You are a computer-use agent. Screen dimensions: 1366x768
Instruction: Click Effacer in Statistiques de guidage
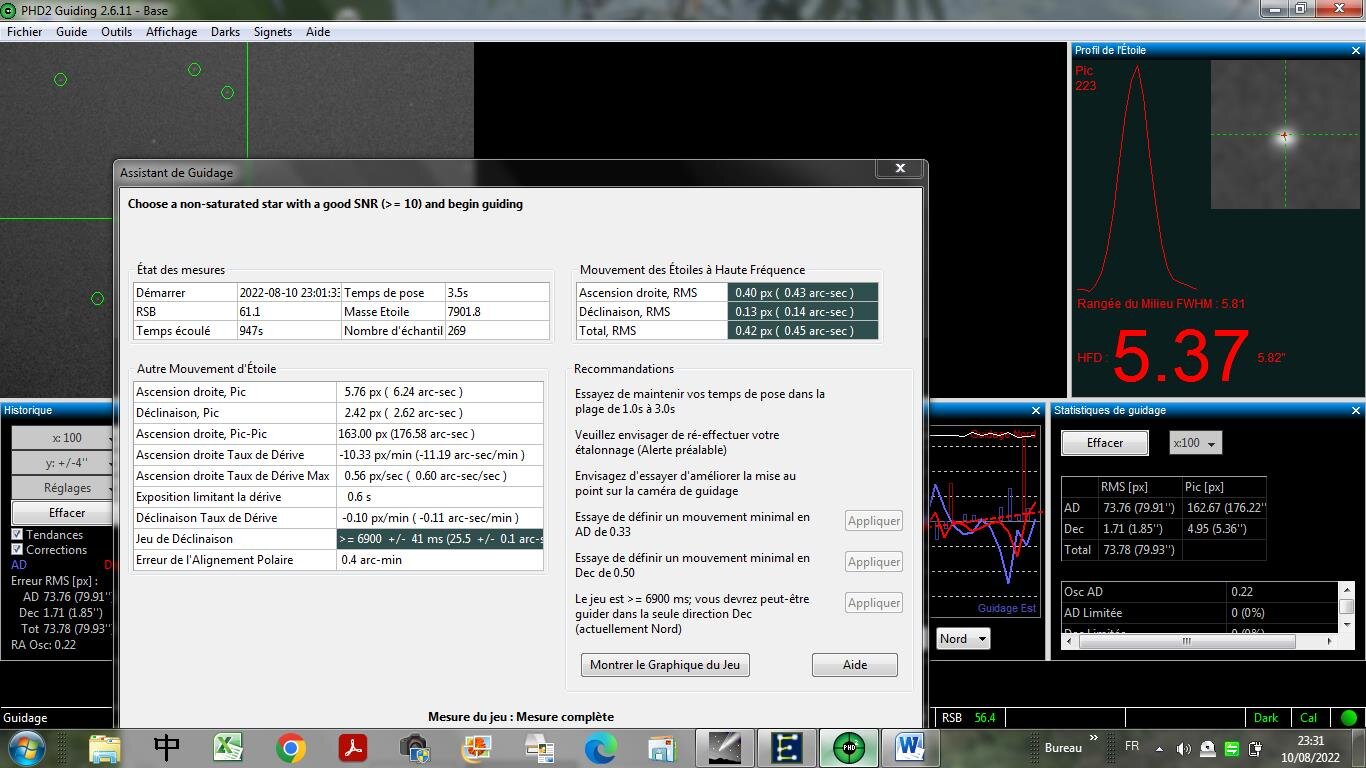1105,443
